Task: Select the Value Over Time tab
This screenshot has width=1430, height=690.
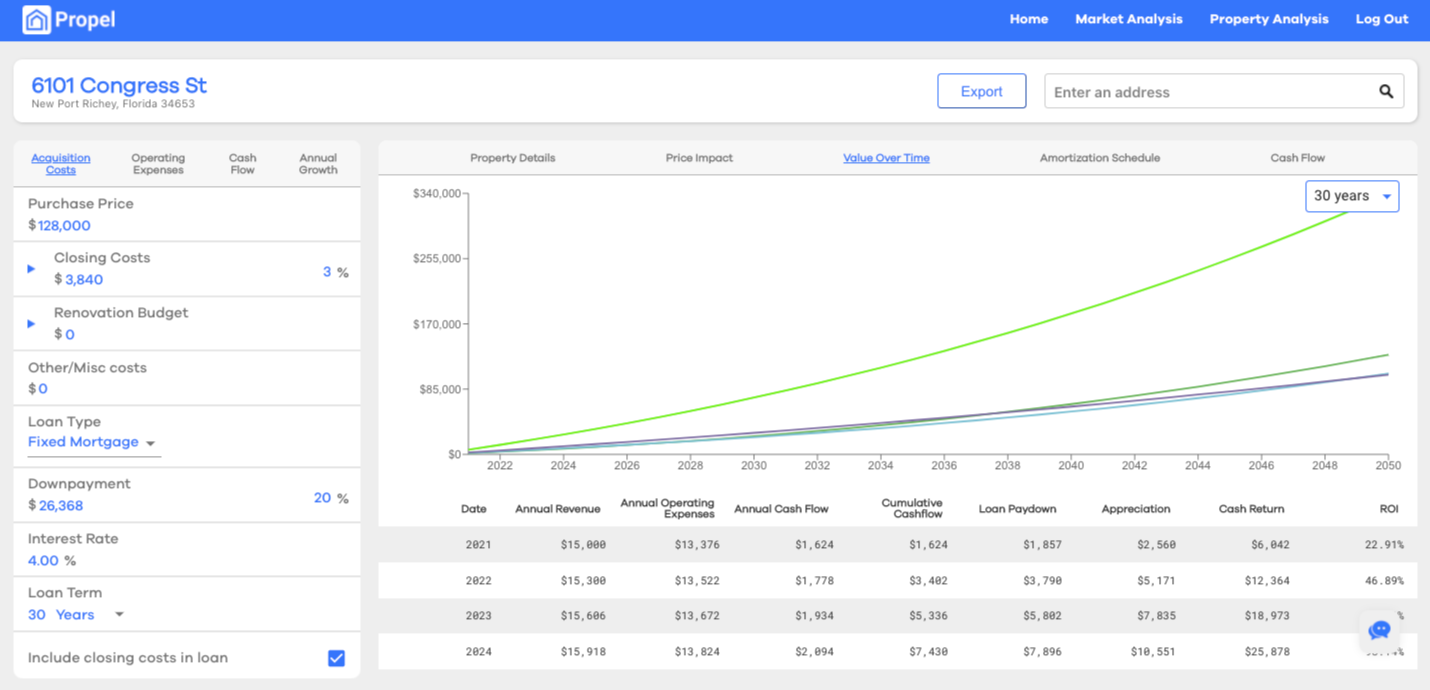Action: coord(886,158)
